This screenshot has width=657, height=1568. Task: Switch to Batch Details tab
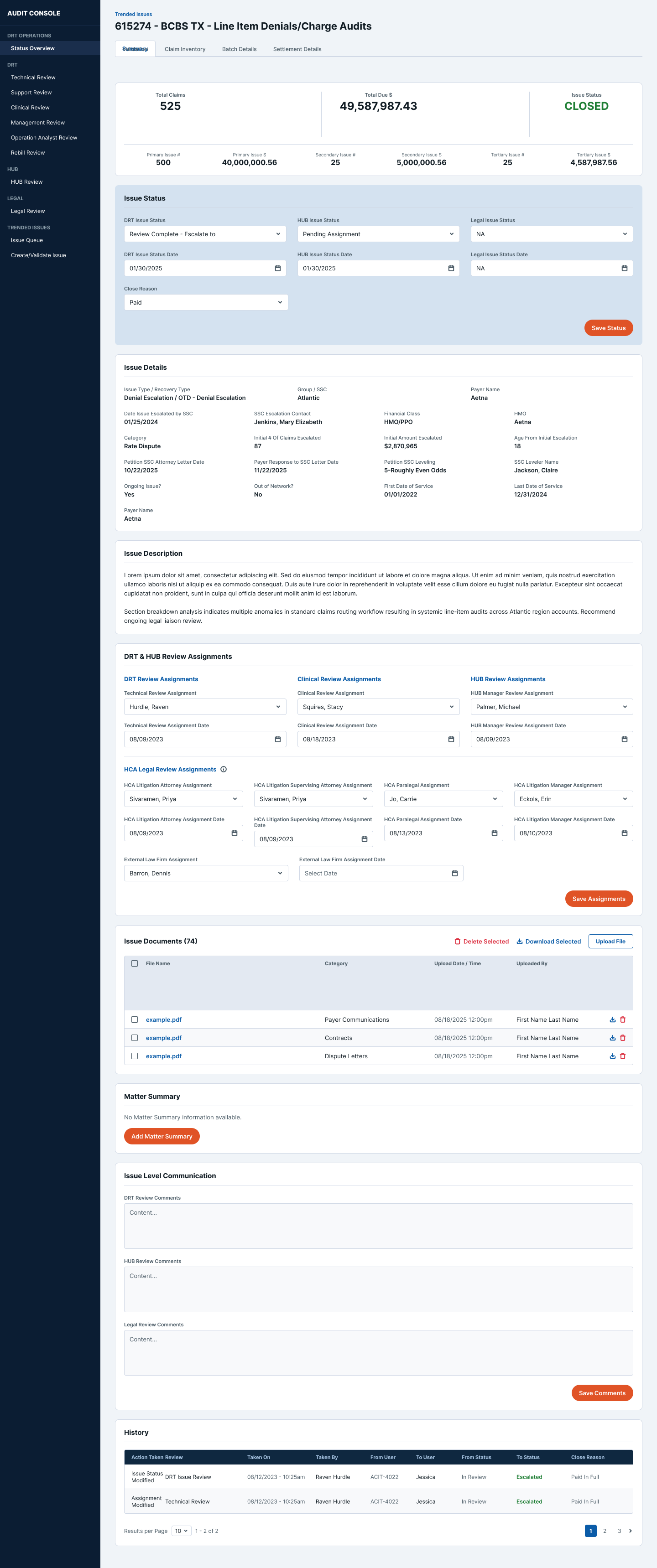(x=239, y=49)
